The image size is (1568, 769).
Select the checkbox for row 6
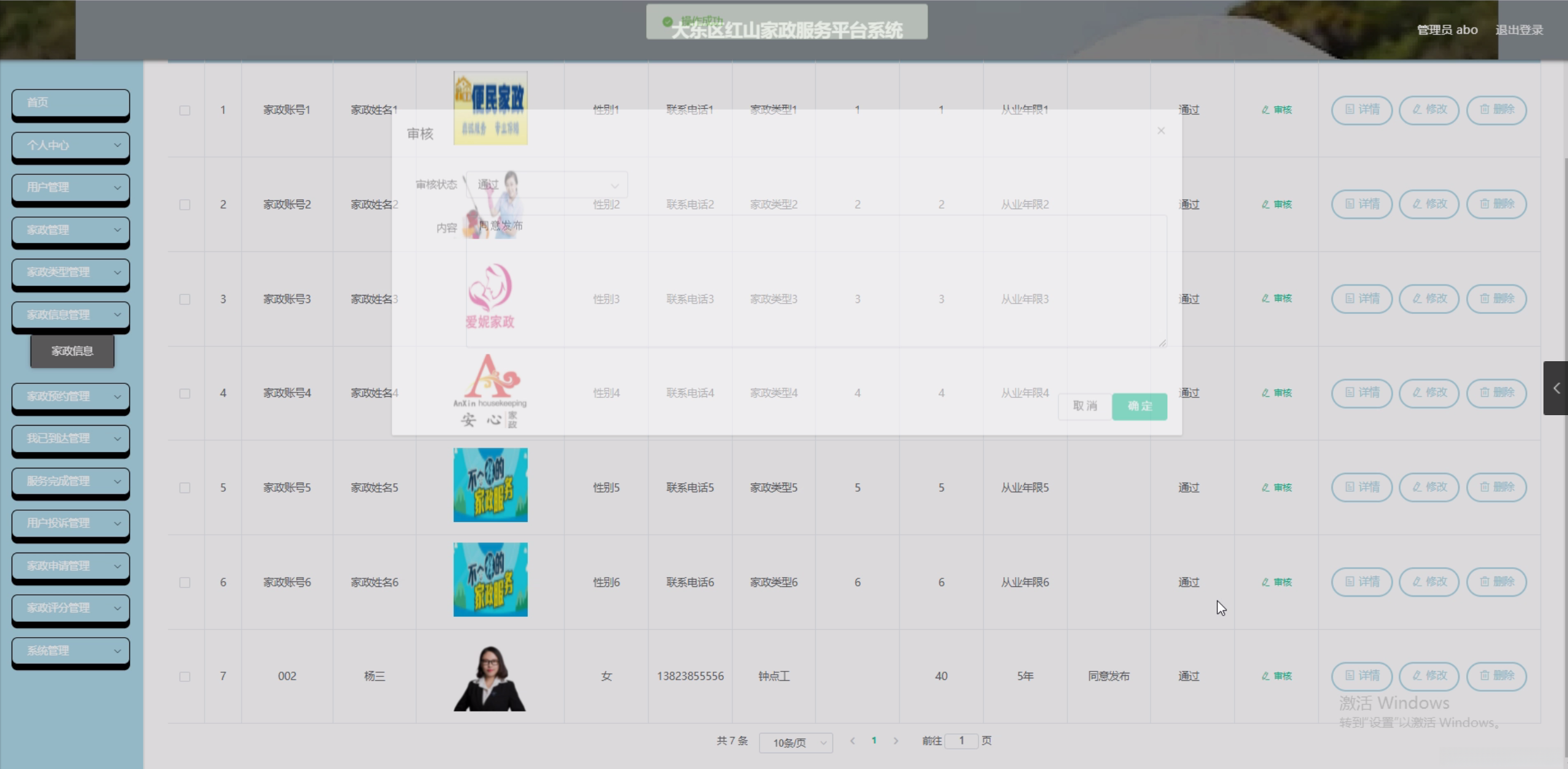185,582
